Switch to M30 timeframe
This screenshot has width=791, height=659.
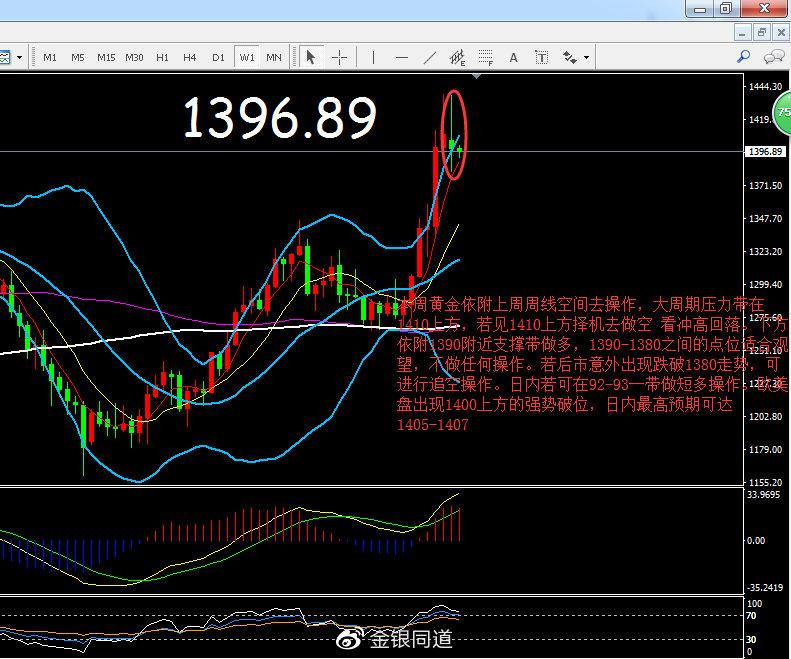point(134,58)
